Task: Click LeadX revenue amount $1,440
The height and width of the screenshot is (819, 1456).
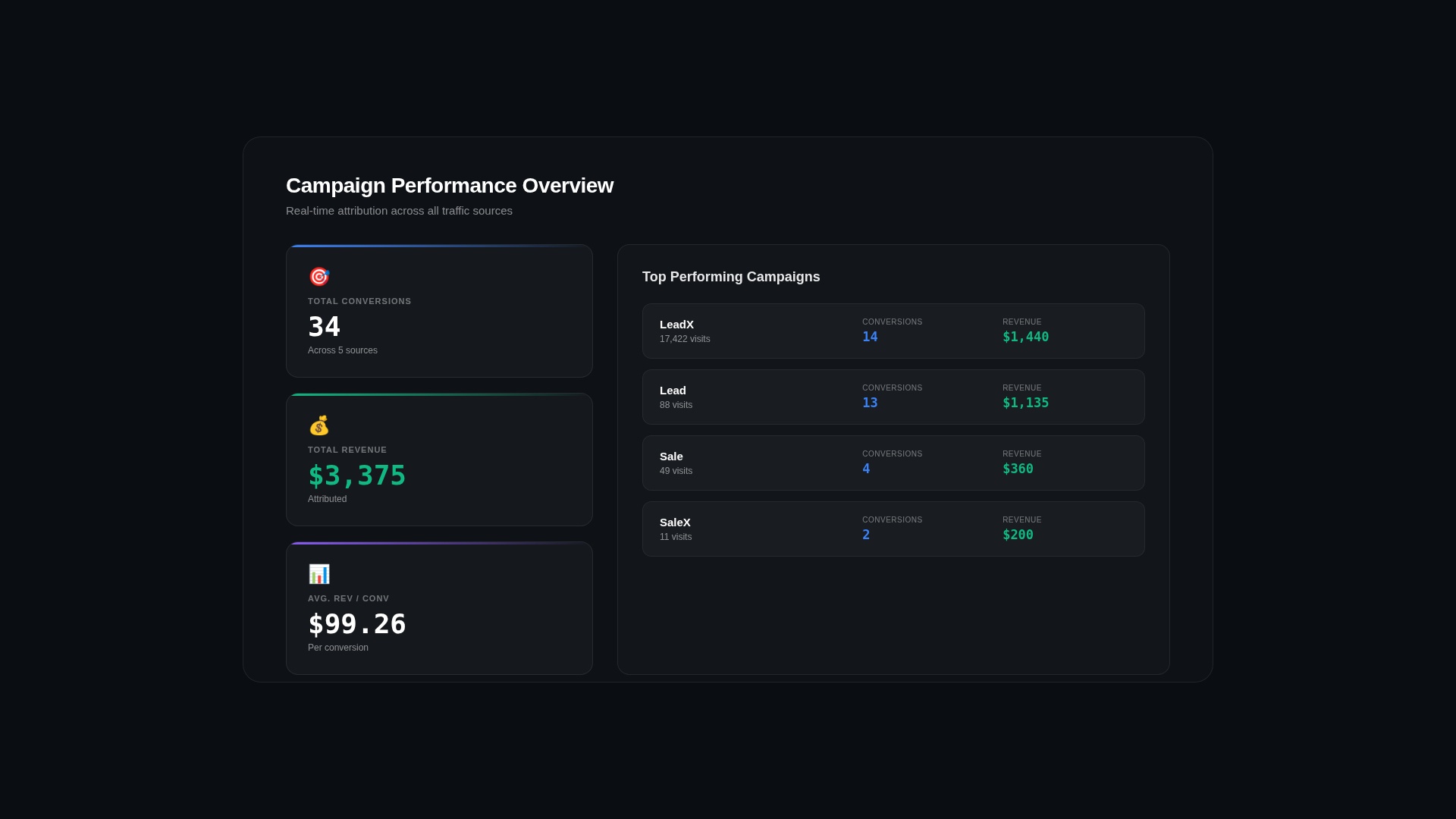Action: 1025,337
